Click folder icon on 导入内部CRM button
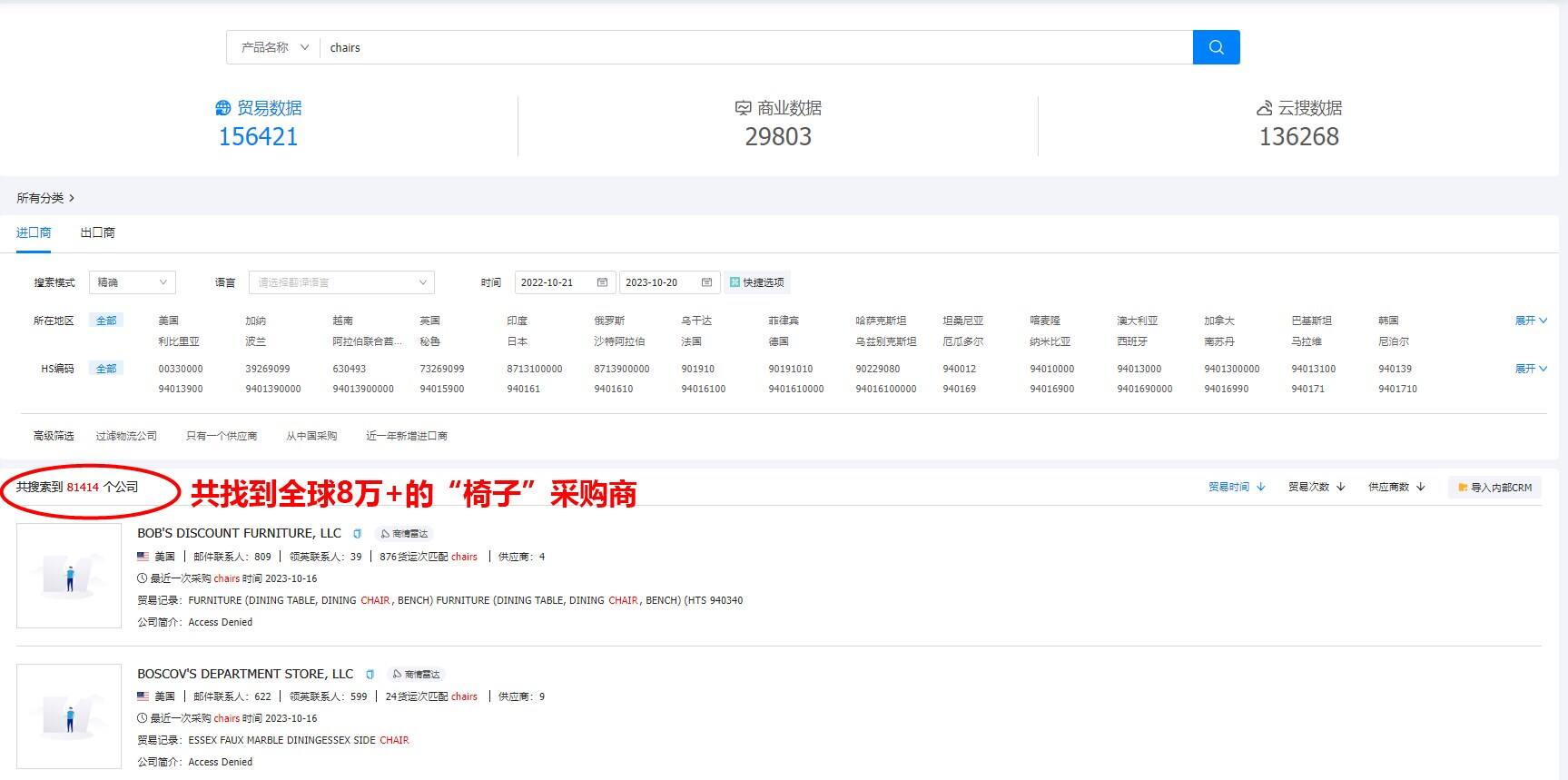 (1463, 488)
